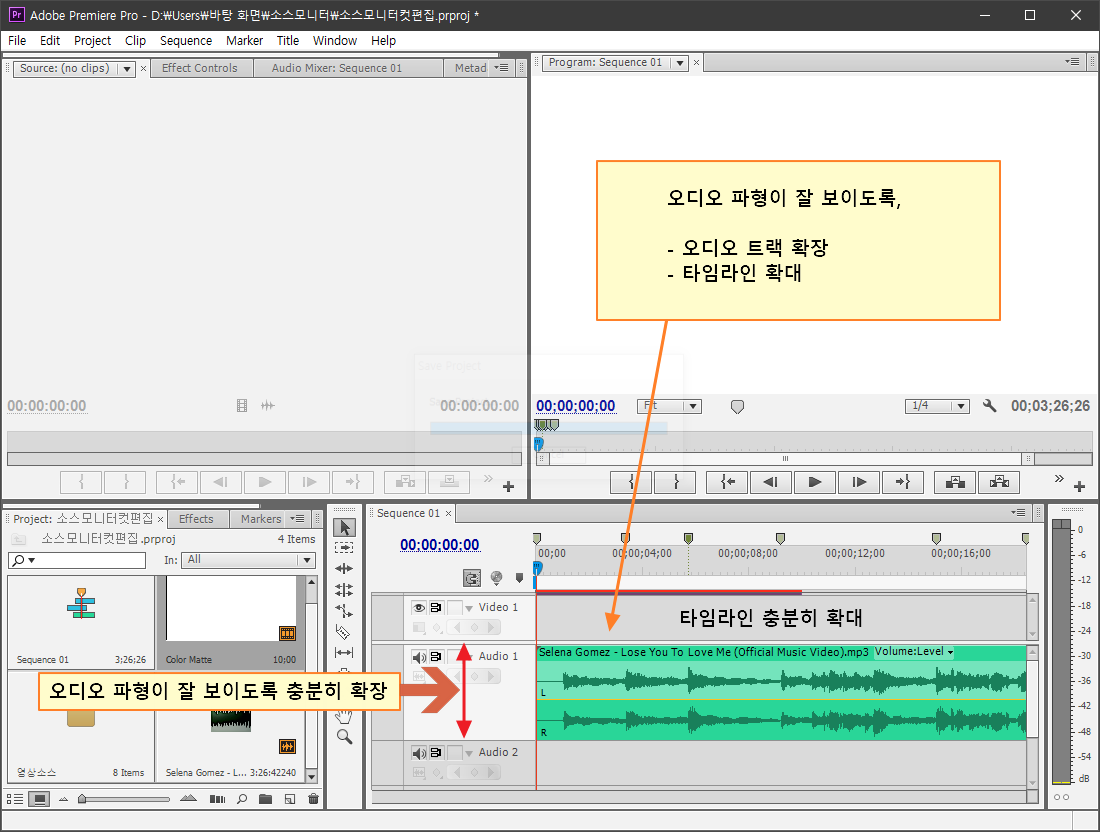Switch Project panel to icon view
Screen dimensions: 1100x832
click(39, 798)
